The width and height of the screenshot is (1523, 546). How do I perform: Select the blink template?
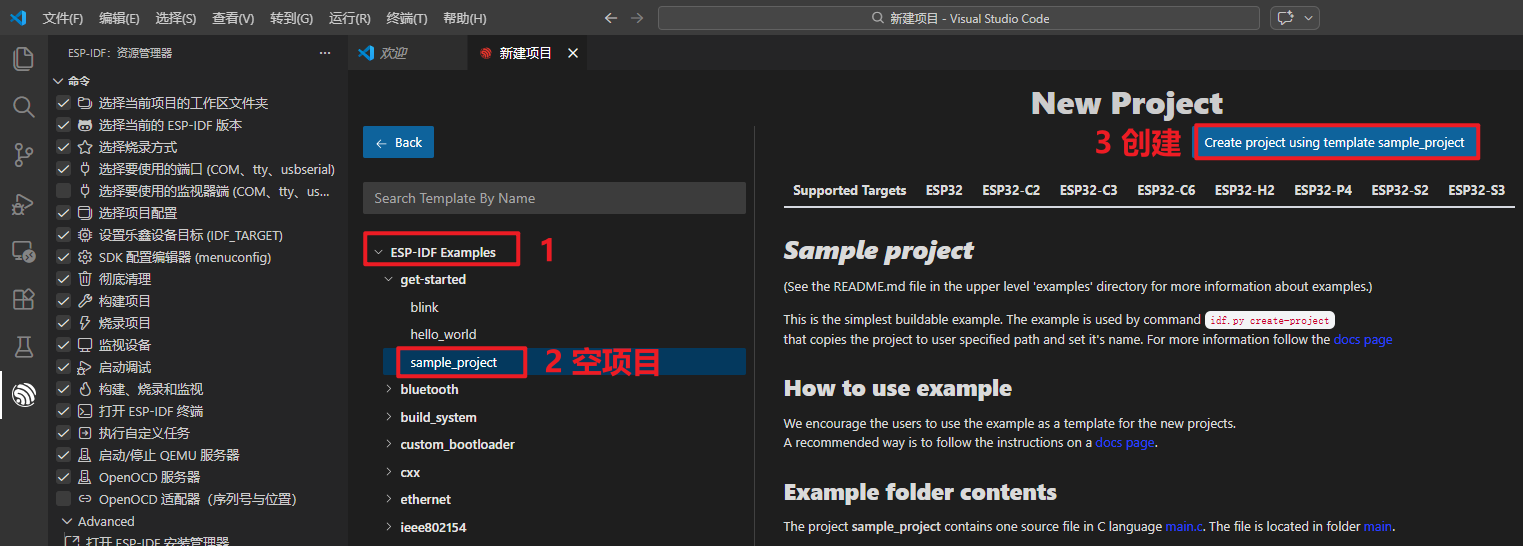[x=424, y=308]
